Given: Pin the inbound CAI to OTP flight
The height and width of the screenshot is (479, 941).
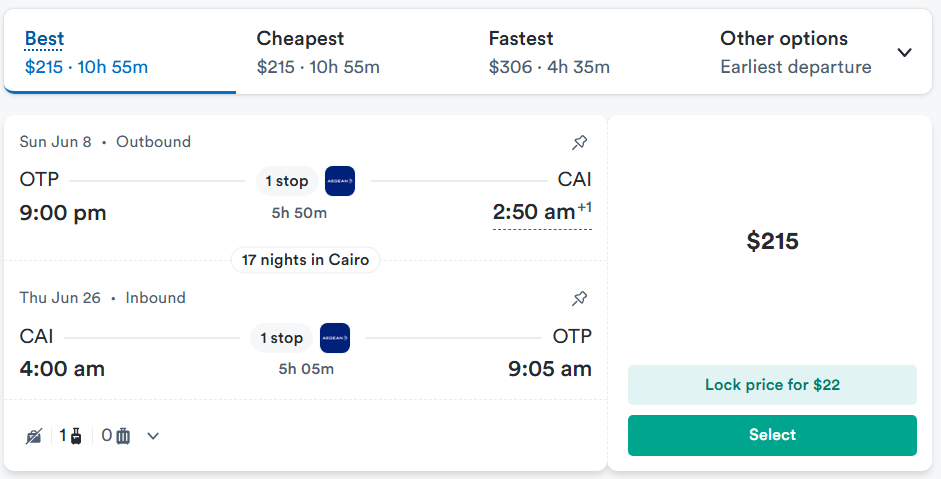Looking at the screenshot, I should [579, 298].
